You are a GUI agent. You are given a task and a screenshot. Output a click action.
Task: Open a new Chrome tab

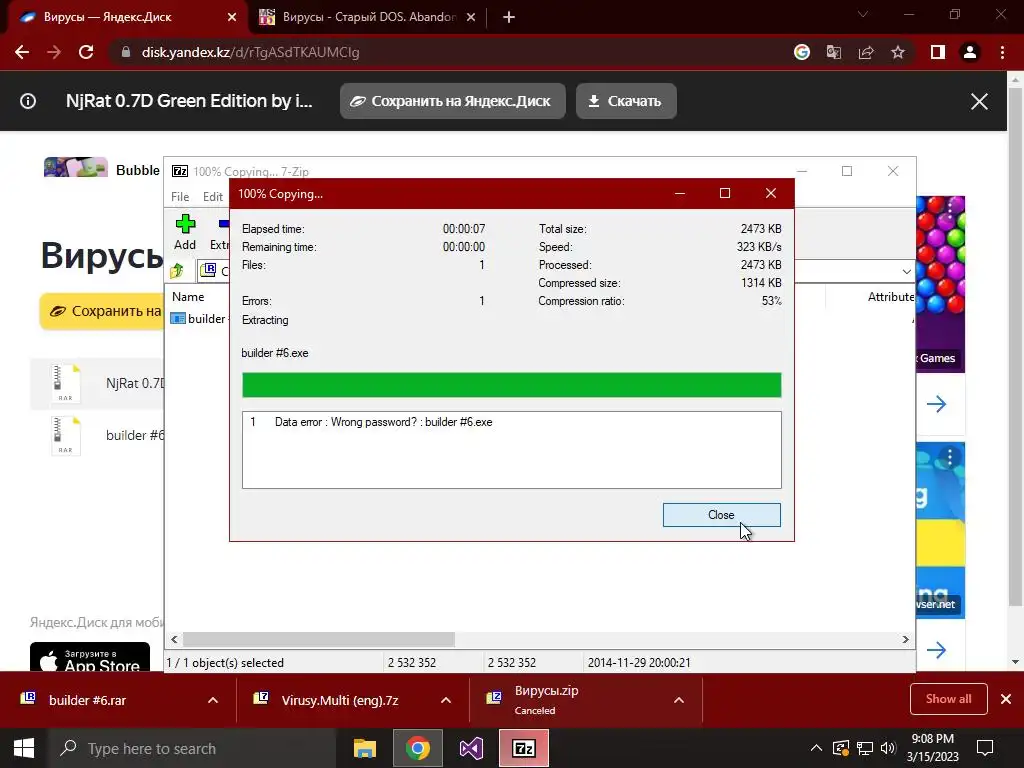pos(509,17)
